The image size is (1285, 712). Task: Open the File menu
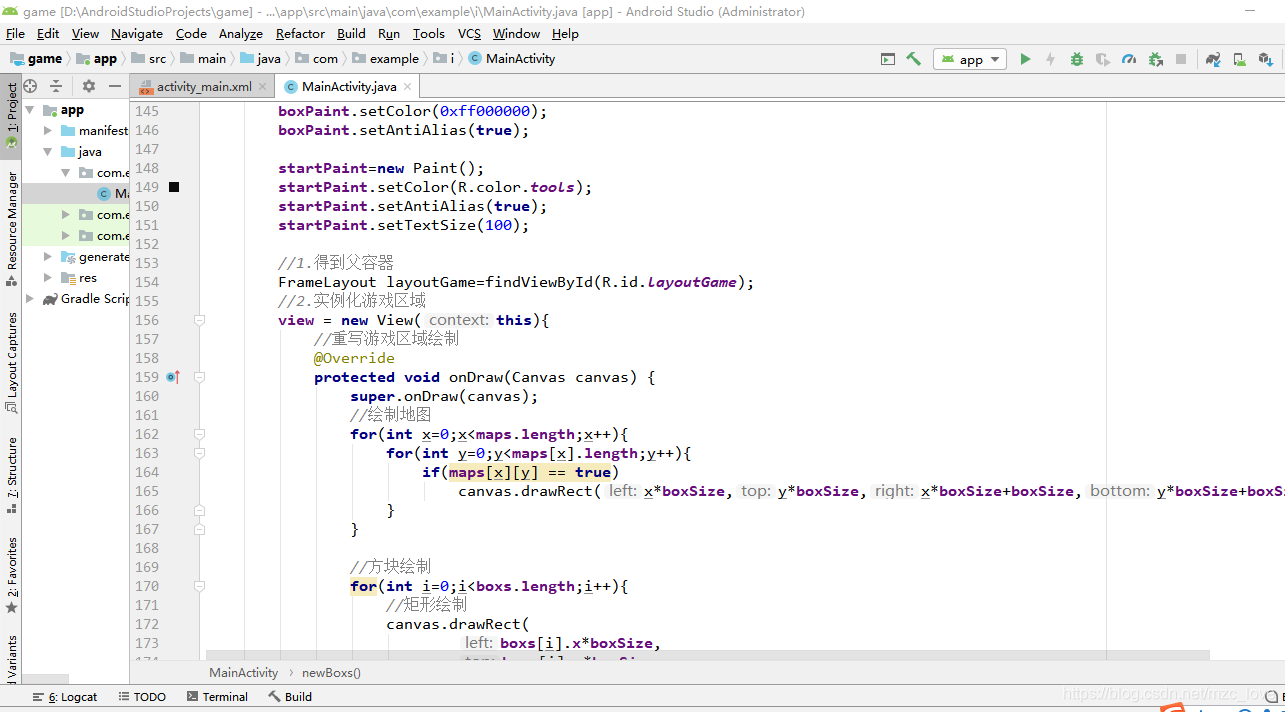[15, 33]
